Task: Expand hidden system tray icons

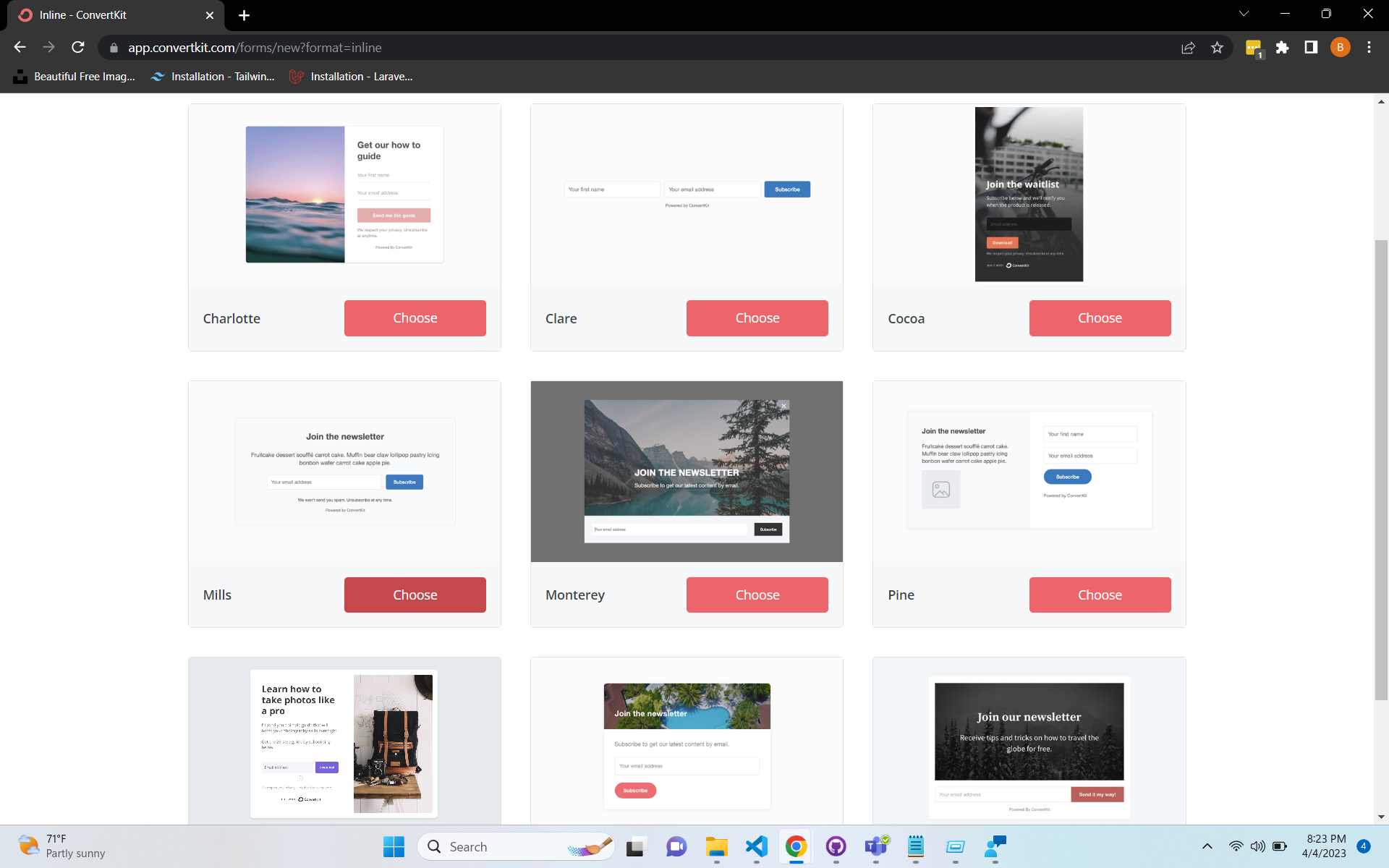Action: (x=1207, y=846)
